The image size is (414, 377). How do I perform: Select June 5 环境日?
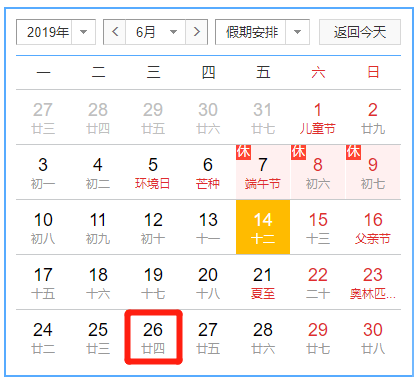pyautogui.click(x=153, y=172)
